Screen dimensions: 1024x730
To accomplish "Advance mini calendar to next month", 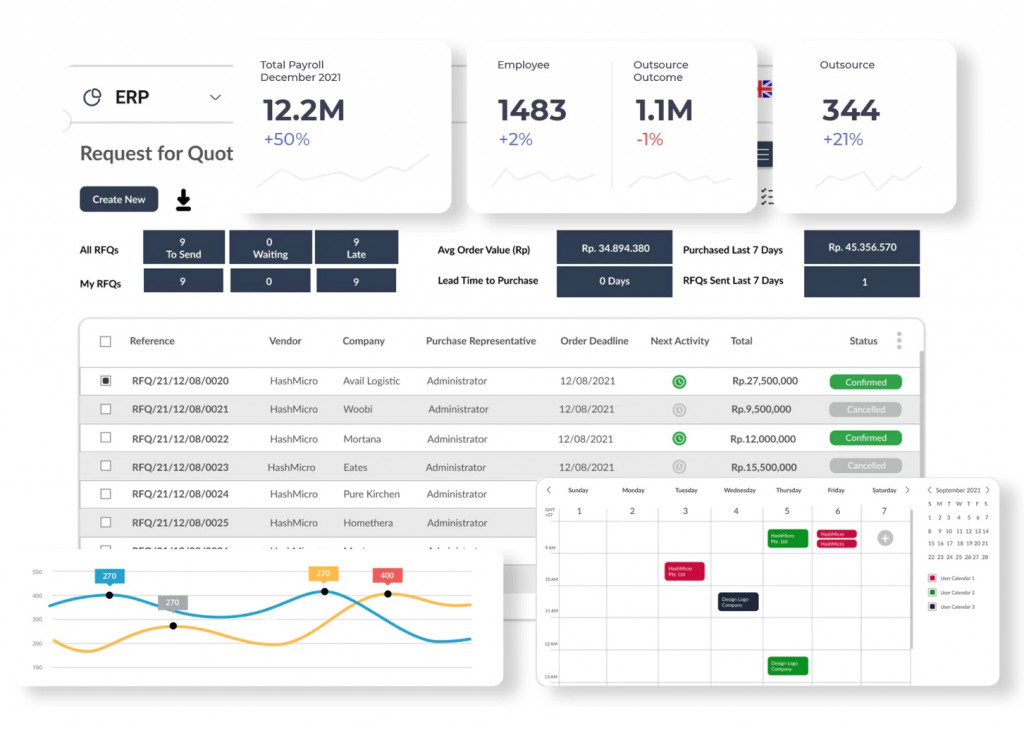I will click(988, 490).
